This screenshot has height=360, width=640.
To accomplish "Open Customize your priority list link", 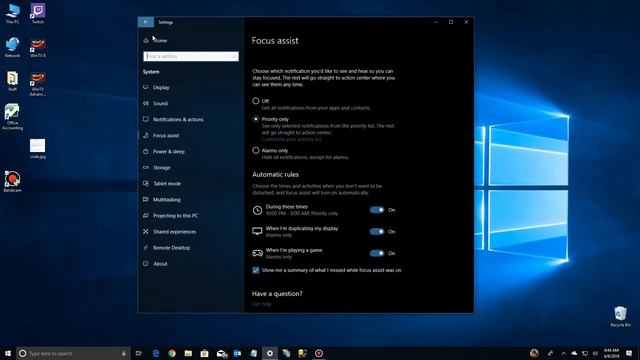I will [291, 139].
